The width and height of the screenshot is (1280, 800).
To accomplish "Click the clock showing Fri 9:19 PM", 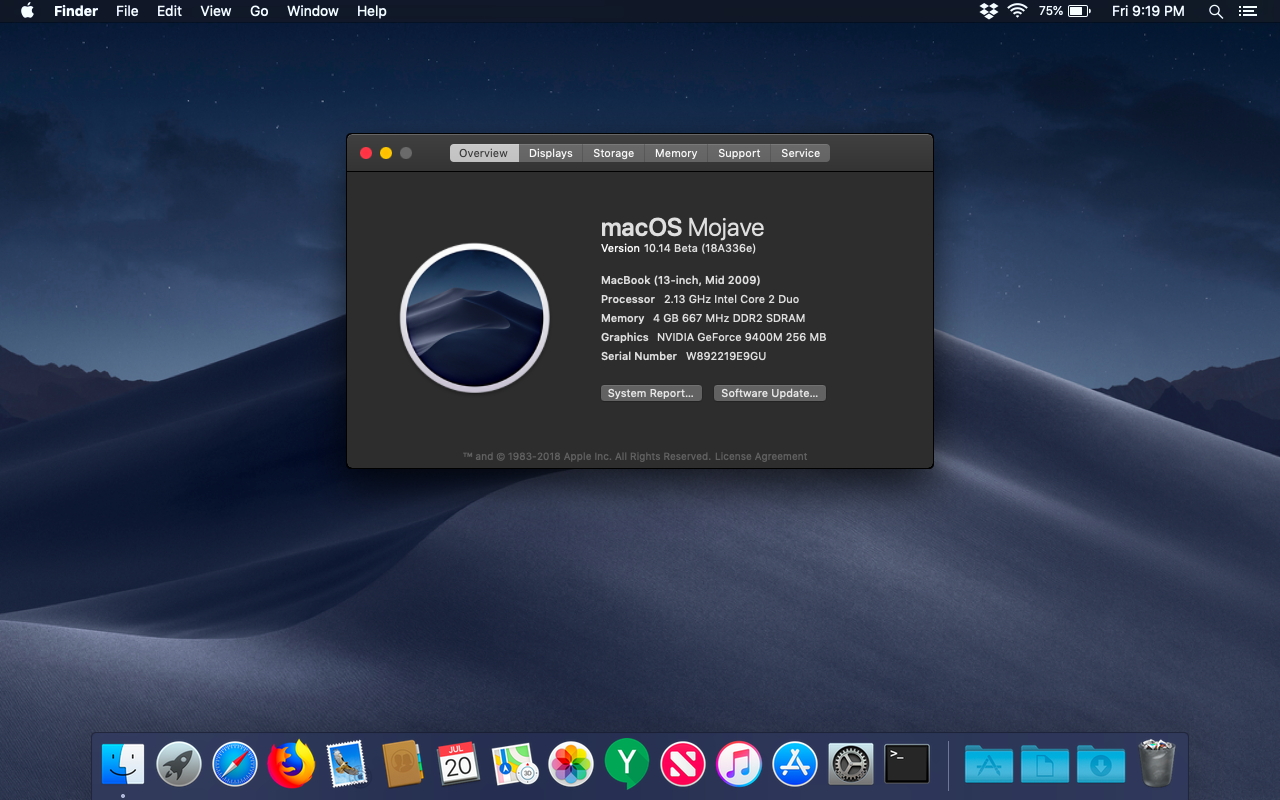I will (x=1148, y=11).
